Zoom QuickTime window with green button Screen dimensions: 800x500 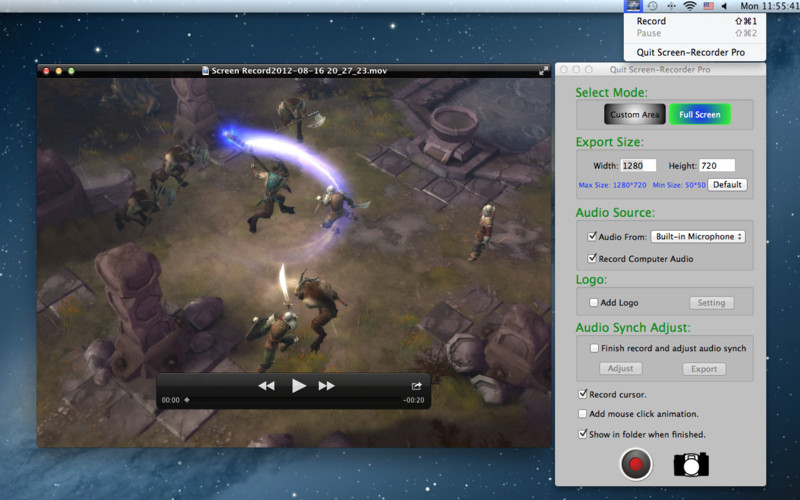pyautogui.click(x=71, y=71)
